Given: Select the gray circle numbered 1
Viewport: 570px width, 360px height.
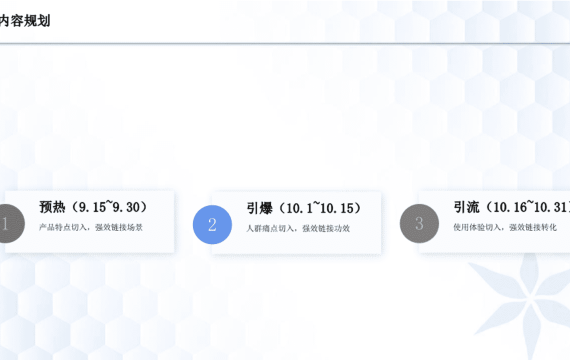Looking at the screenshot, I should (11, 223).
